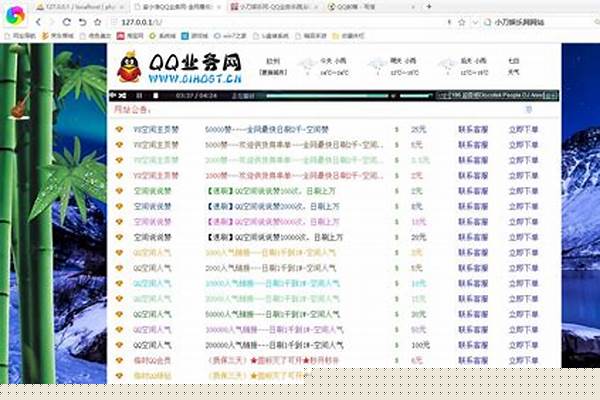Open the win7之家 bookmark
Viewport: 600px width, 400px height.
click(x=230, y=36)
